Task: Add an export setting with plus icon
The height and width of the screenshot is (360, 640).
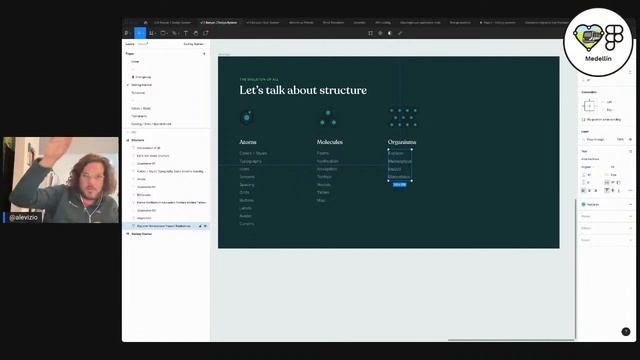Action: click(x=630, y=240)
